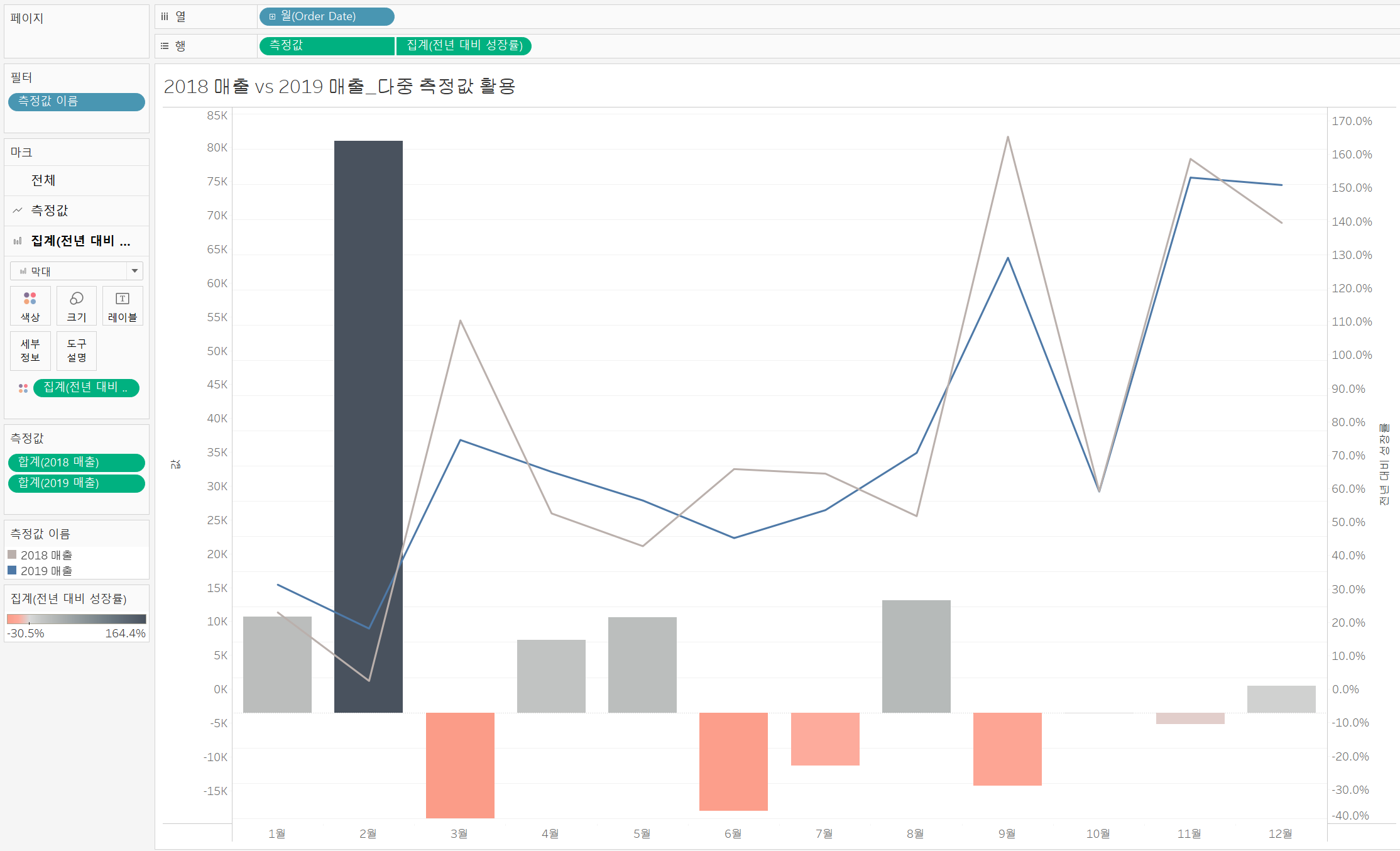Click the 색상 (Color) marks card icon
Screen dimensions: 1400x851
point(30,299)
